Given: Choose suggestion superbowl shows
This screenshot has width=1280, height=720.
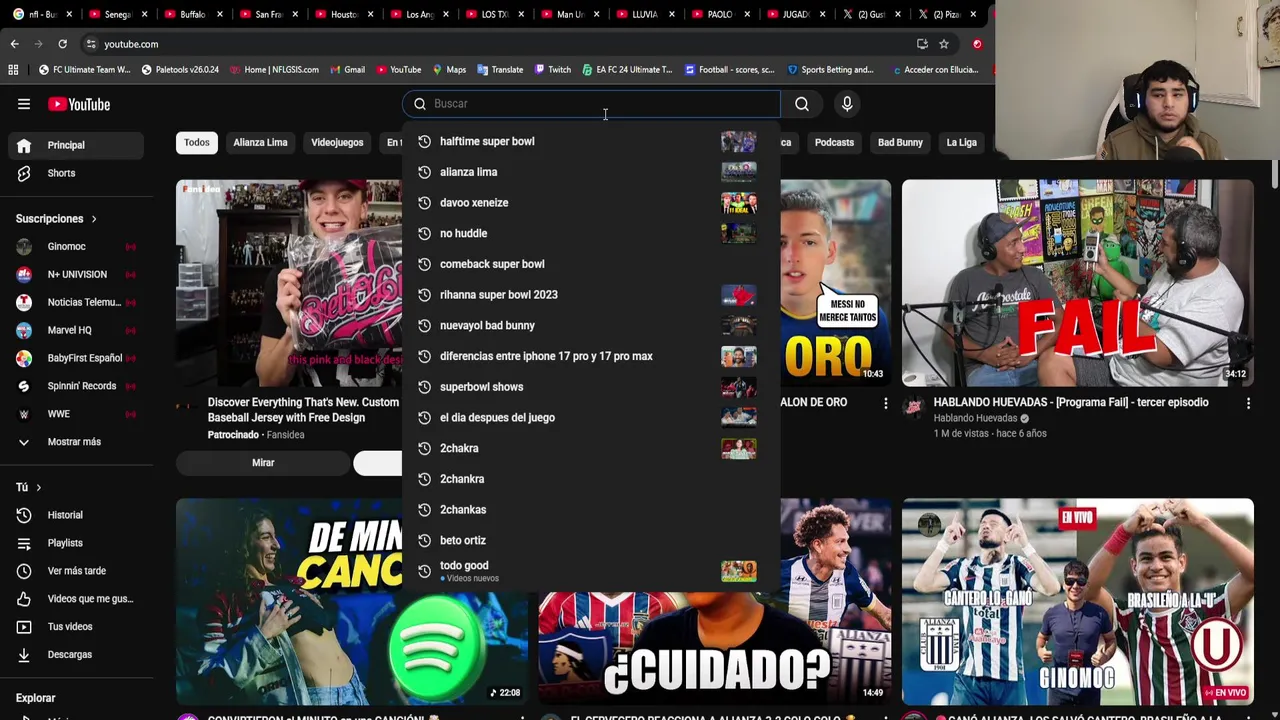Looking at the screenshot, I should pos(590,387).
